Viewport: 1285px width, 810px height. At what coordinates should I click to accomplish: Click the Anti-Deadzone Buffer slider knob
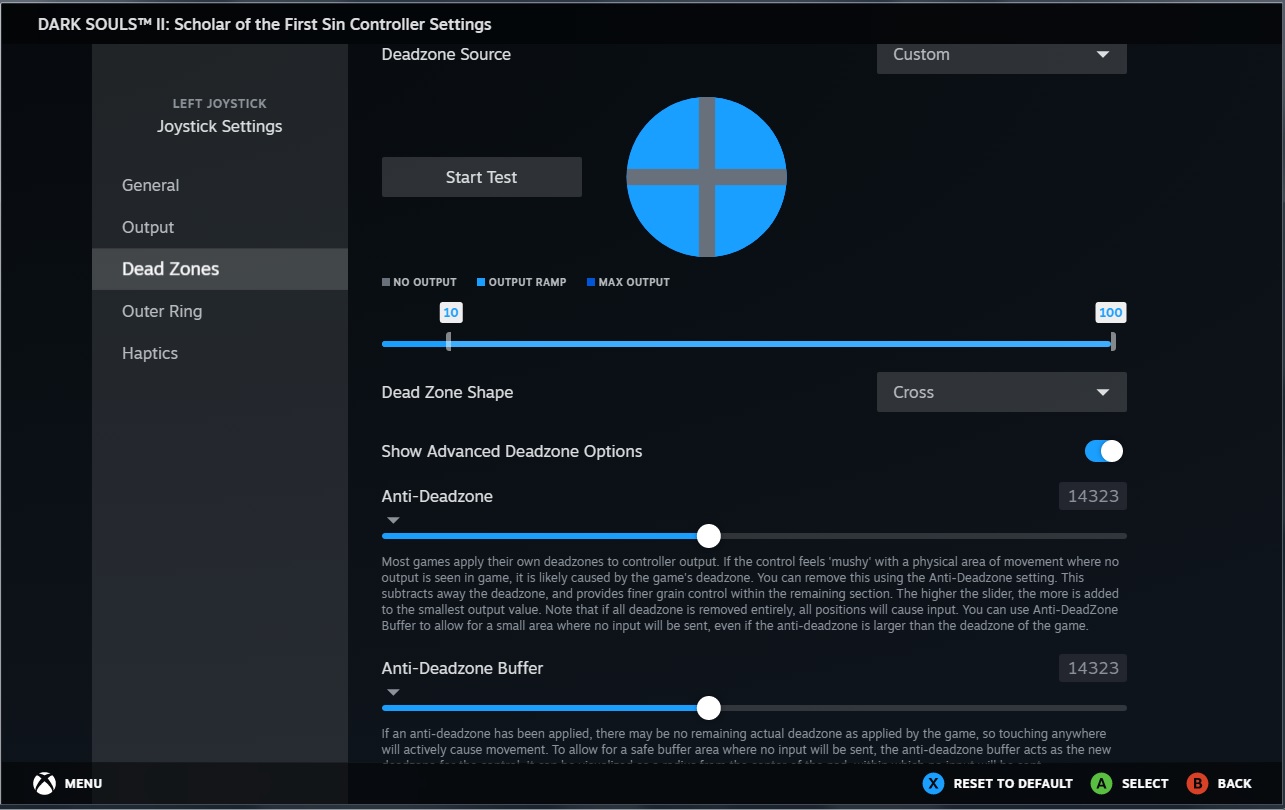[x=708, y=708]
